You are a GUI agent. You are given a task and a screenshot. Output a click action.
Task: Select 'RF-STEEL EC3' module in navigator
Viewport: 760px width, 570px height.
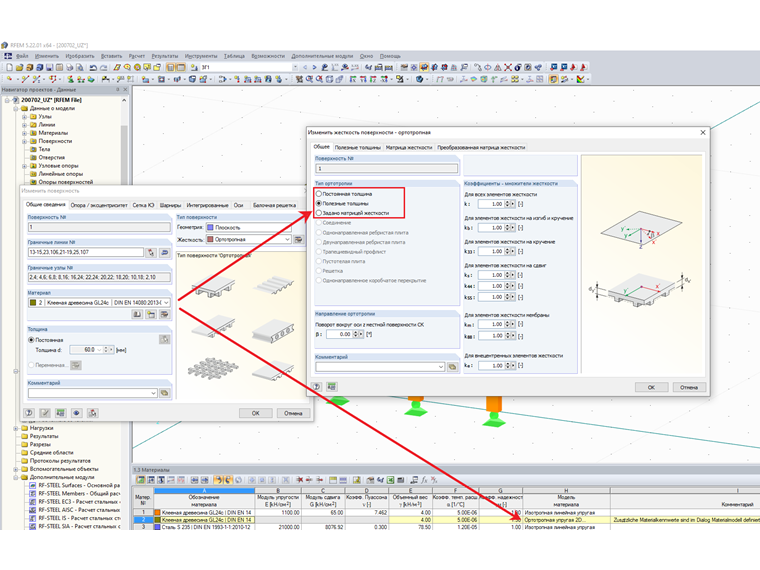(x=79, y=502)
